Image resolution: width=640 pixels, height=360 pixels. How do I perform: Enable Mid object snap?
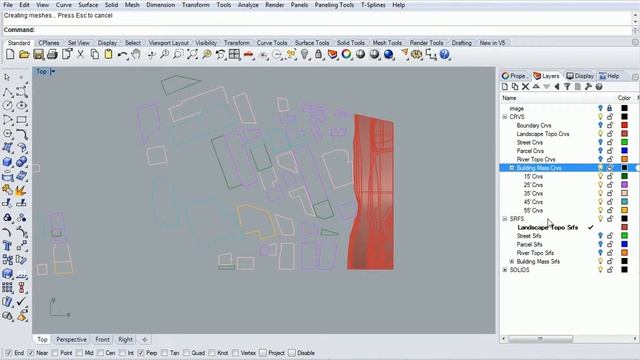80,353
